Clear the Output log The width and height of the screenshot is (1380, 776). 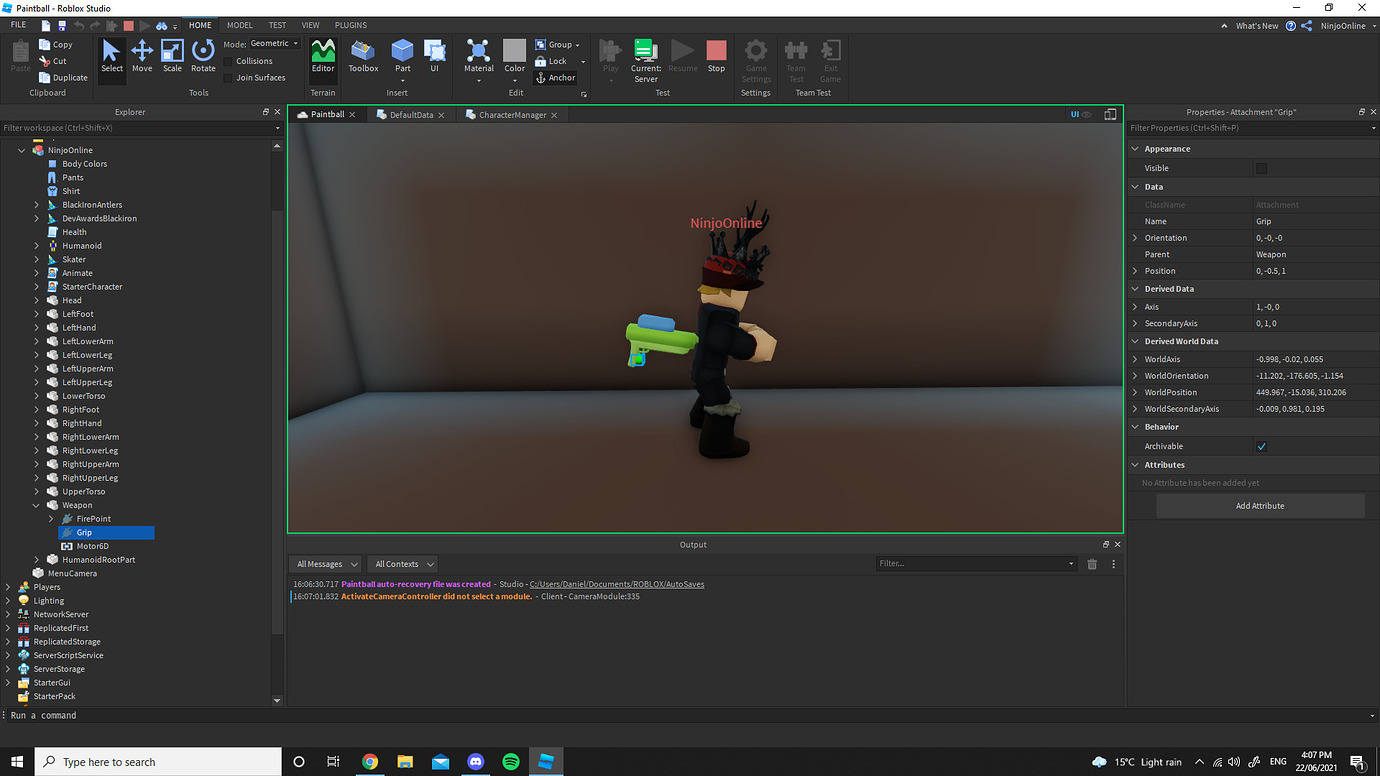pos(1091,563)
